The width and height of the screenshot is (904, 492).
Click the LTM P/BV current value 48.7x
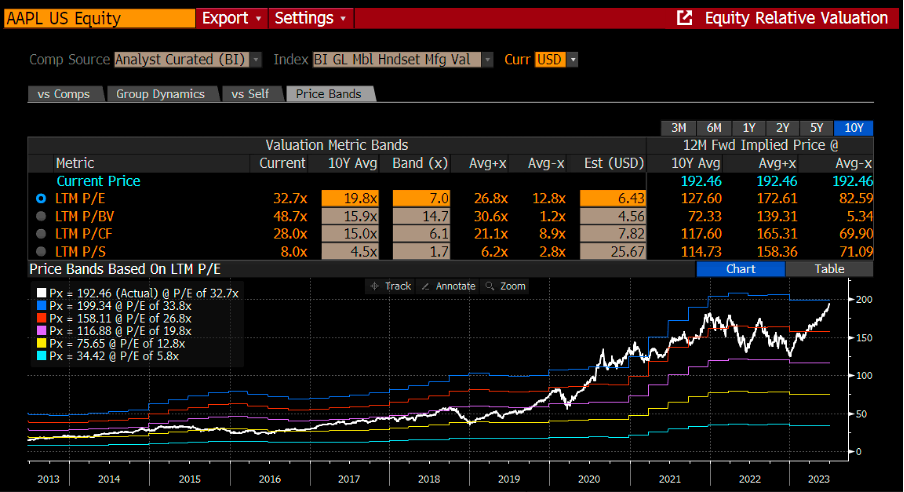(291, 216)
